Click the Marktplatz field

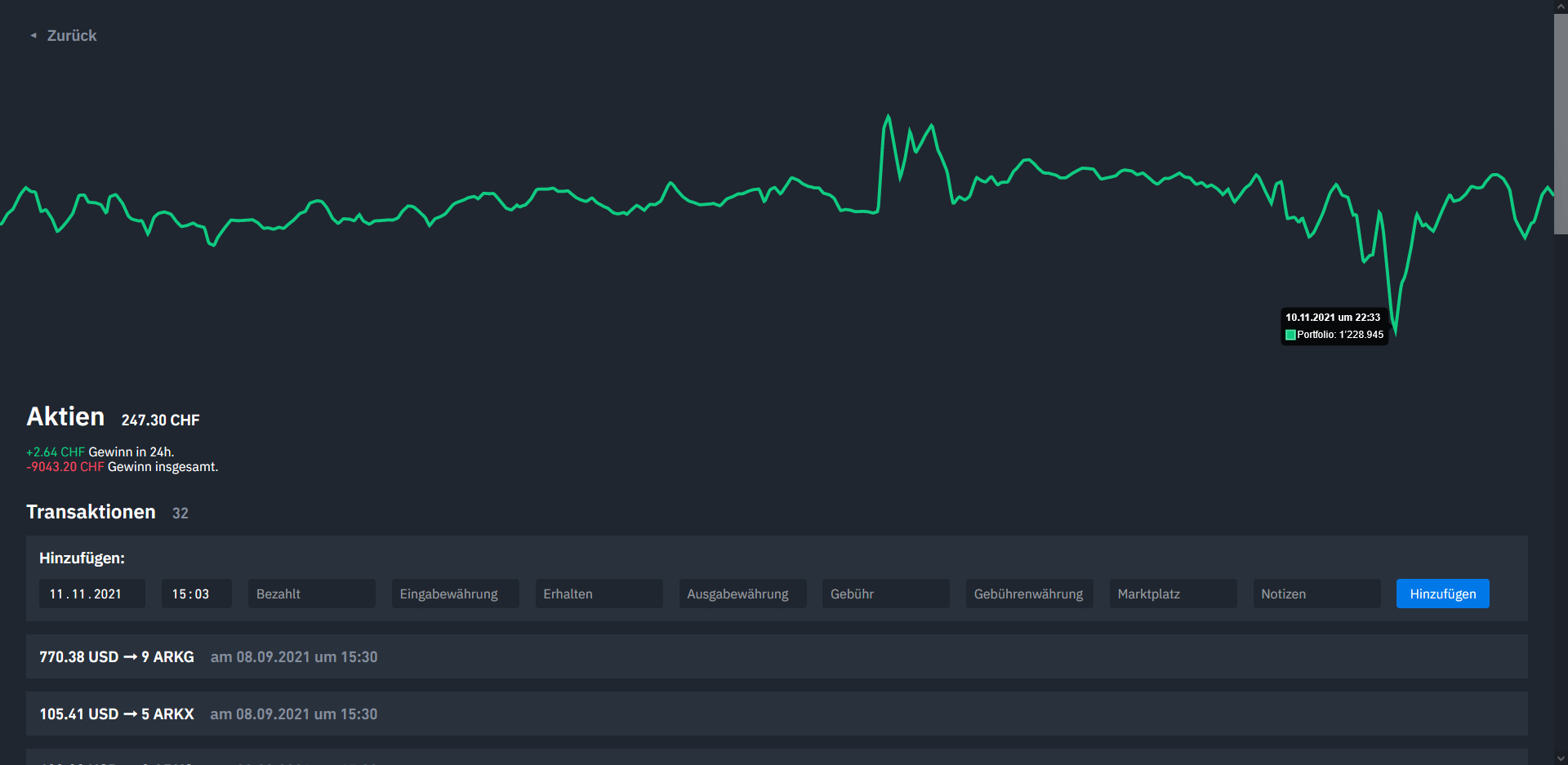[x=1173, y=594]
